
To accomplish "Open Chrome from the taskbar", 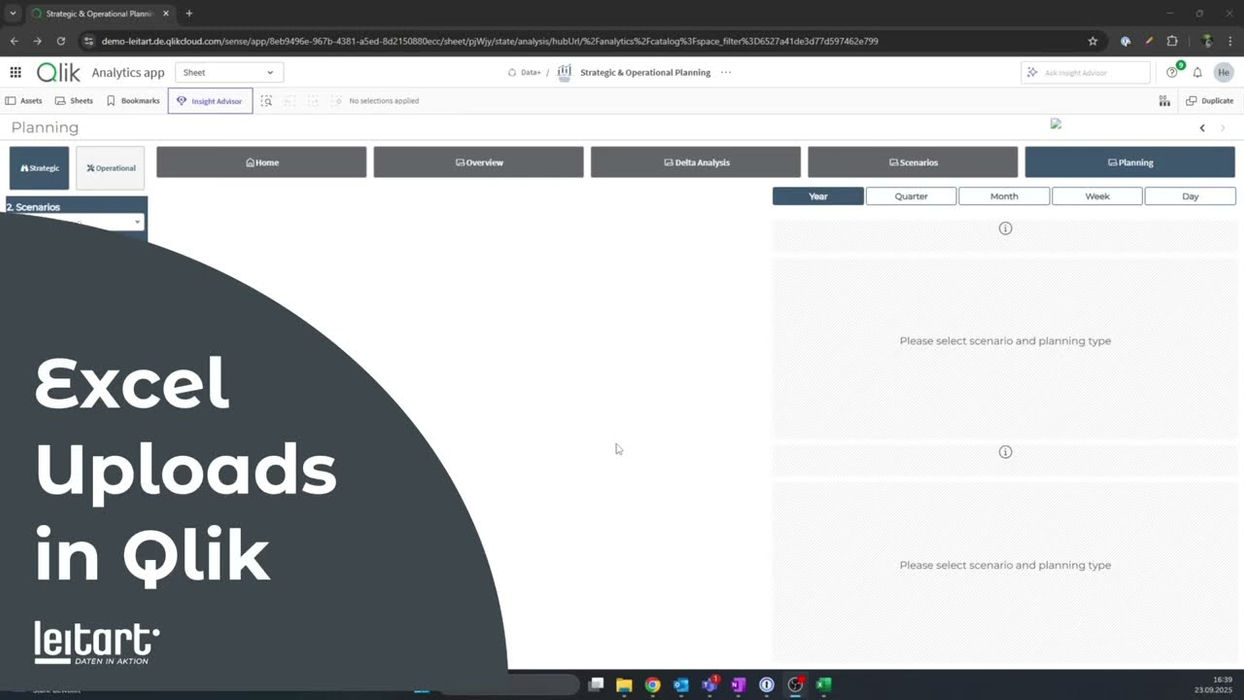I will click(x=652, y=685).
